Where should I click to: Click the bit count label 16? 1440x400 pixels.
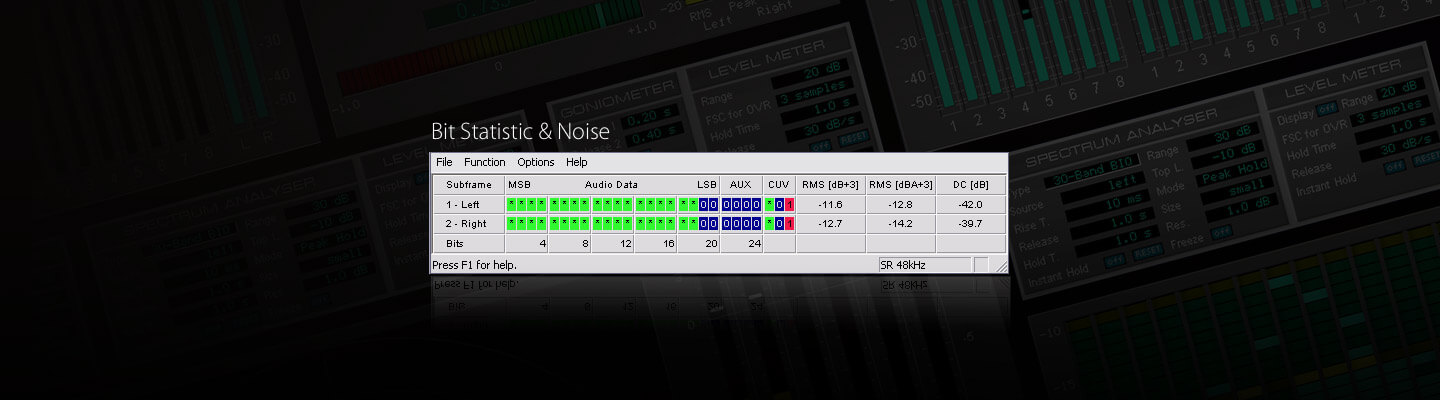coord(668,244)
